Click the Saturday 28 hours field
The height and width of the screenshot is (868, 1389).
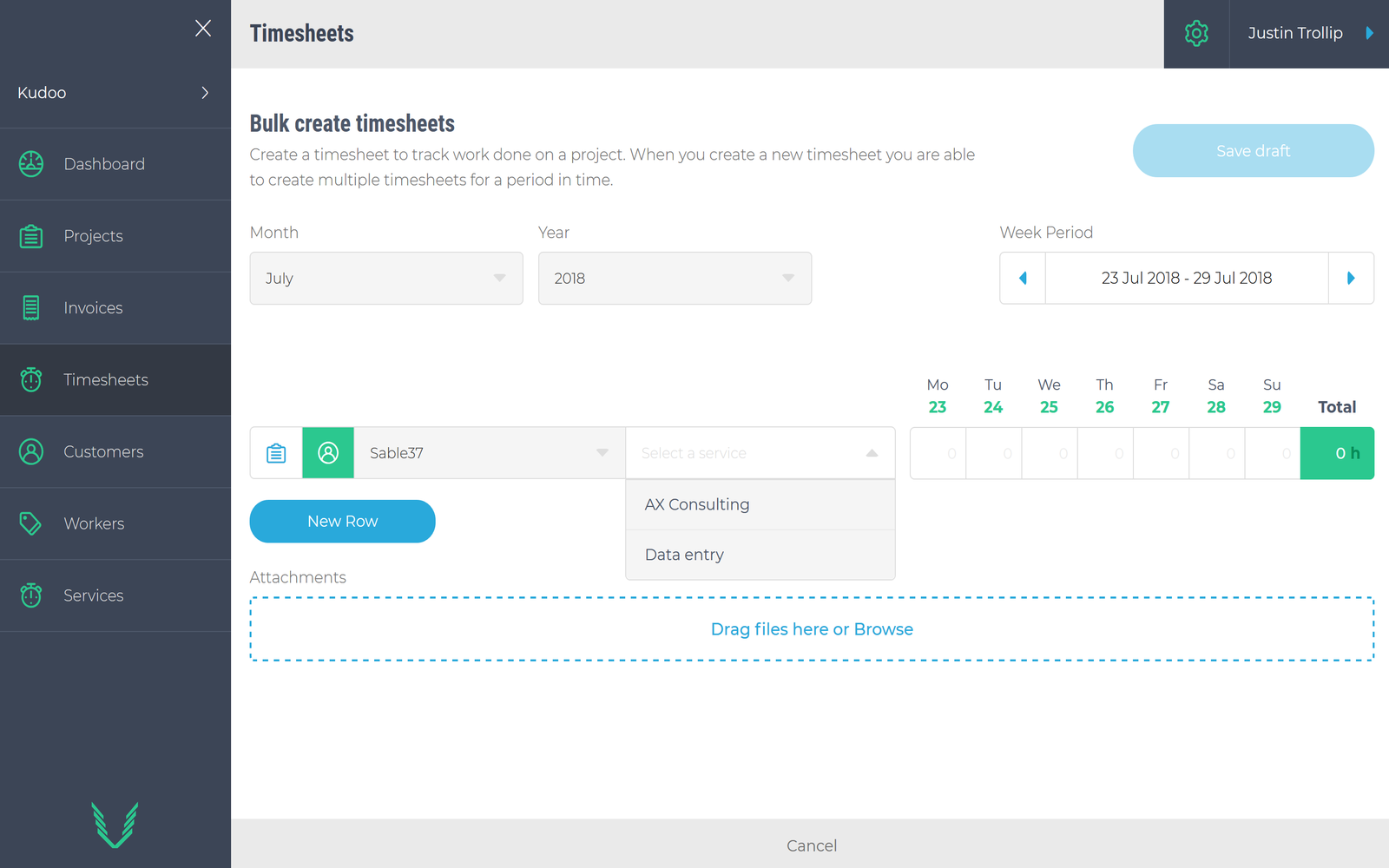coord(1216,453)
